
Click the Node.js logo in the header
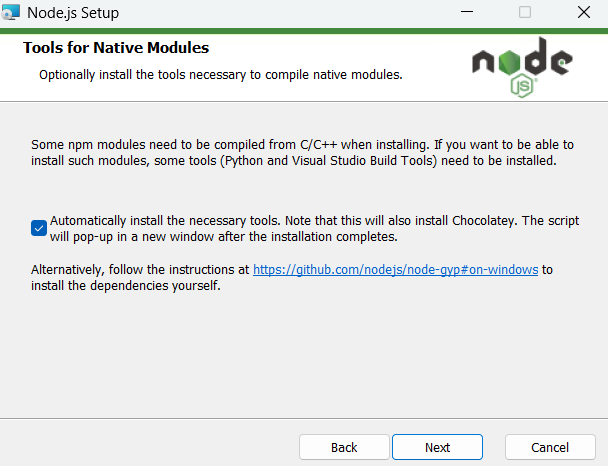[x=522, y=67]
